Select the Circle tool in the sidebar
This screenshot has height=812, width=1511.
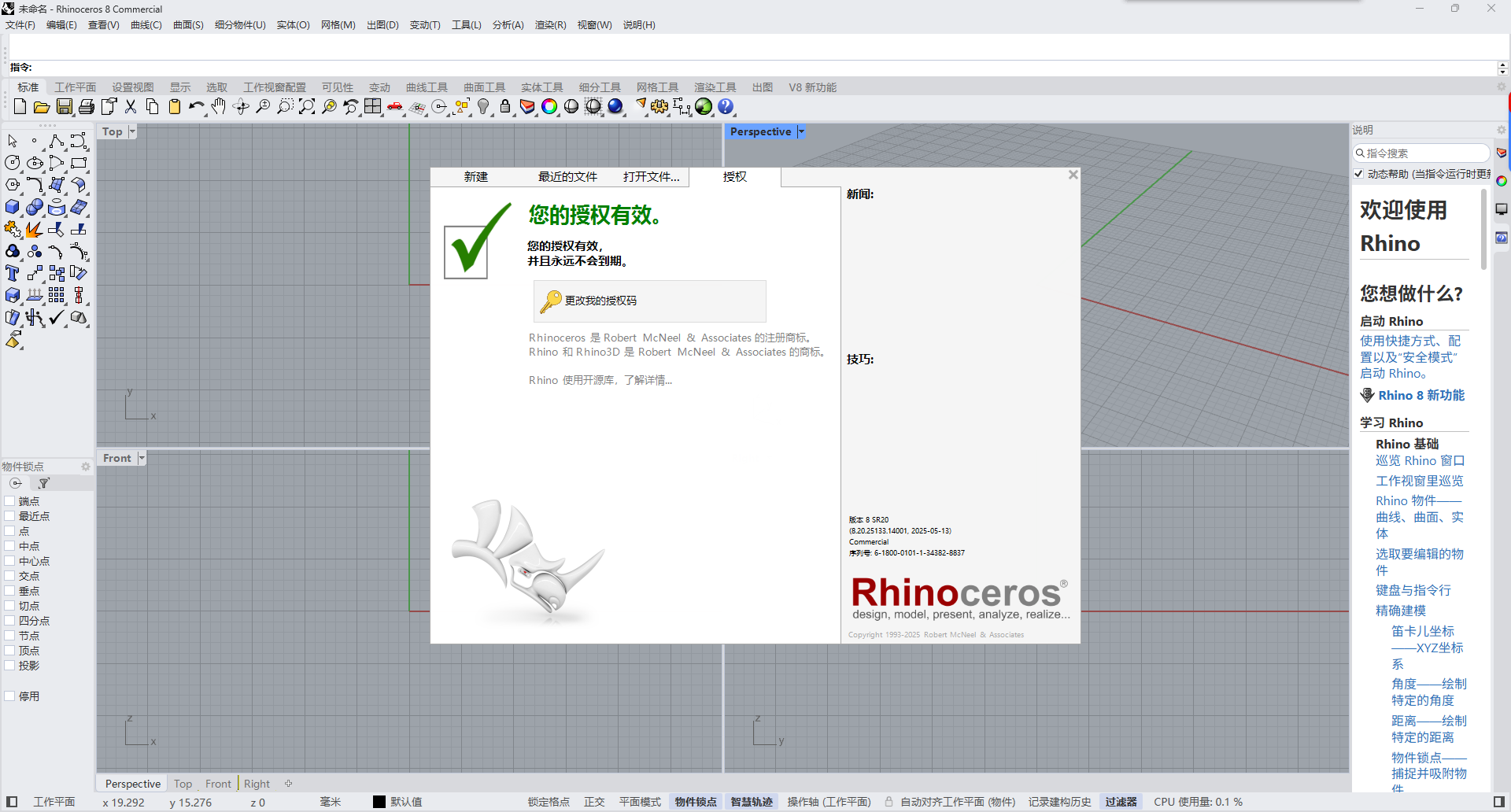point(12,163)
